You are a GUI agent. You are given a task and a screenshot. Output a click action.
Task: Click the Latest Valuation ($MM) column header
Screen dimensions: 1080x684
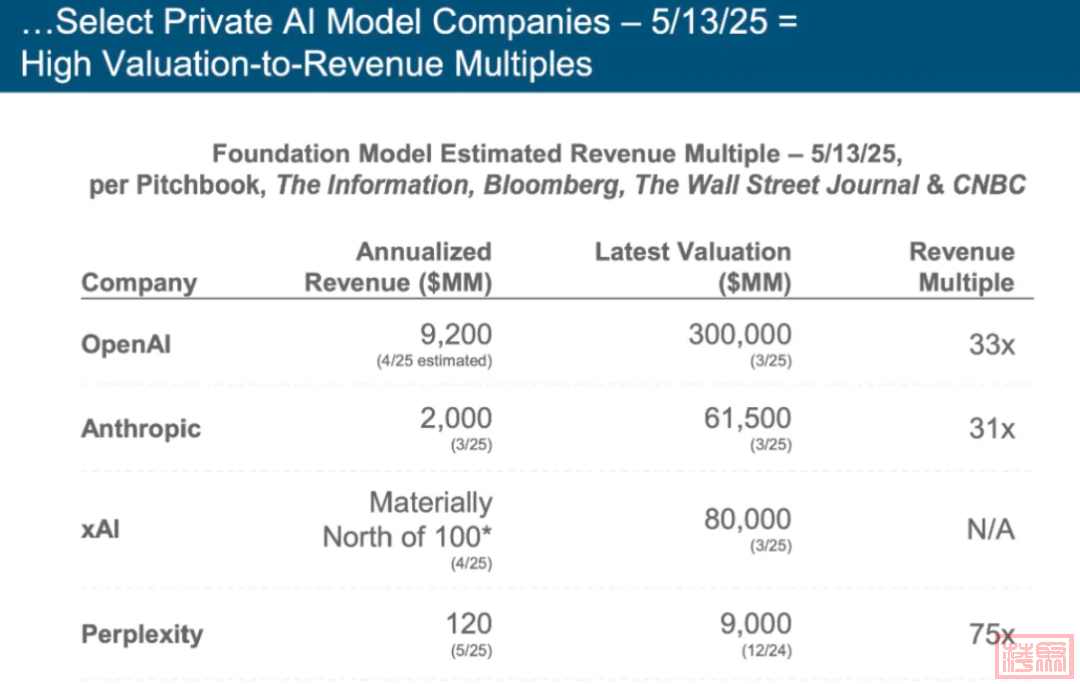[693, 267]
